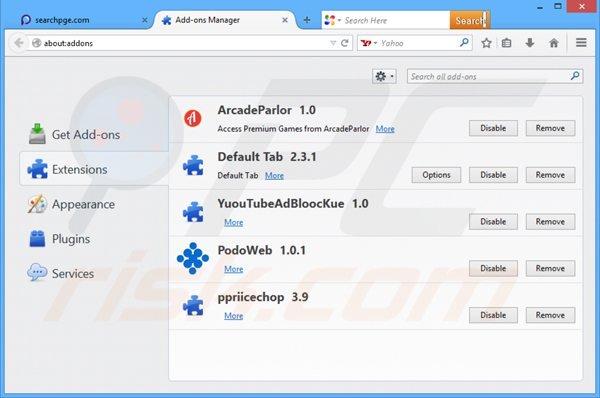Open the Yahoo search engine dropdown
The image size is (600, 398).
click(x=369, y=43)
